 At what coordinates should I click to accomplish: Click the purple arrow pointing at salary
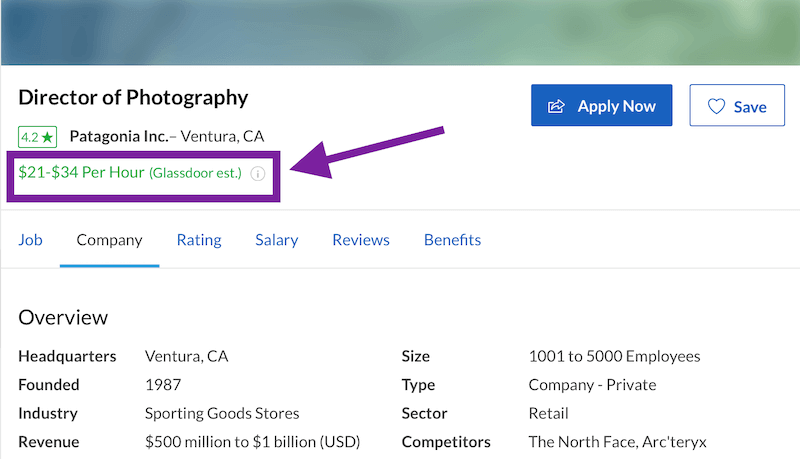click(370, 150)
